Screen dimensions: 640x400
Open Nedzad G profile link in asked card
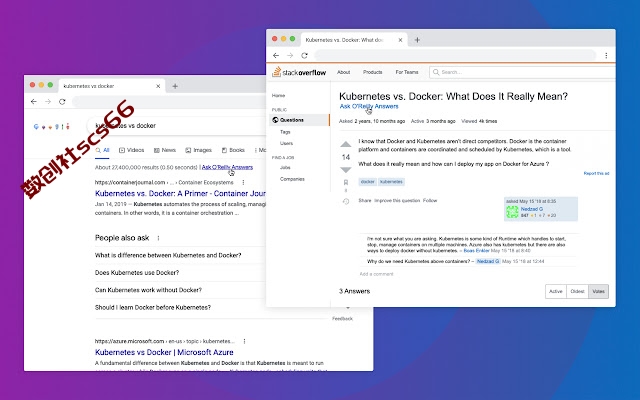tap(531, 209)
